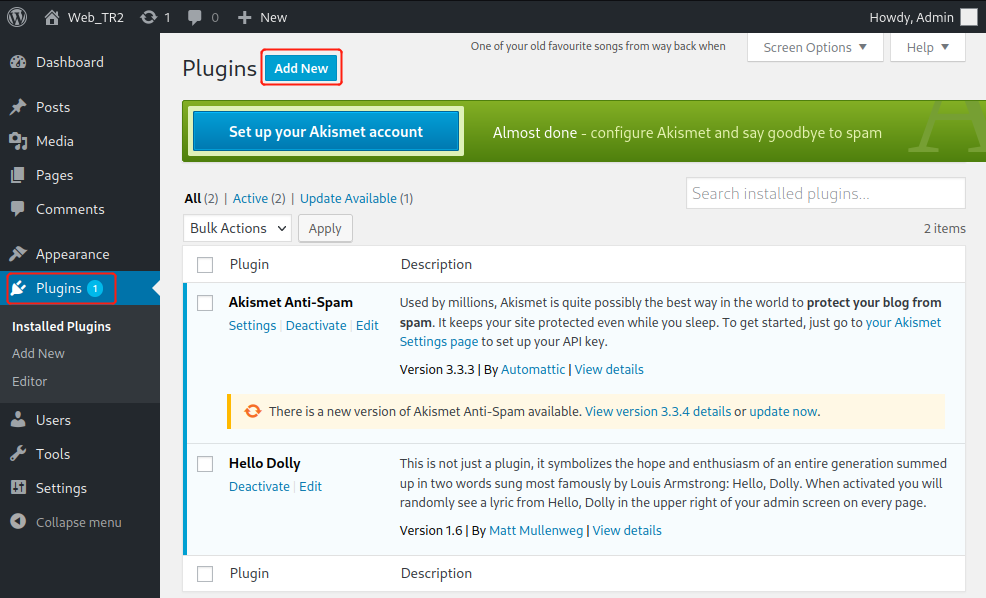Open the Media library section

pyautogui.click(x=54, y=141)
